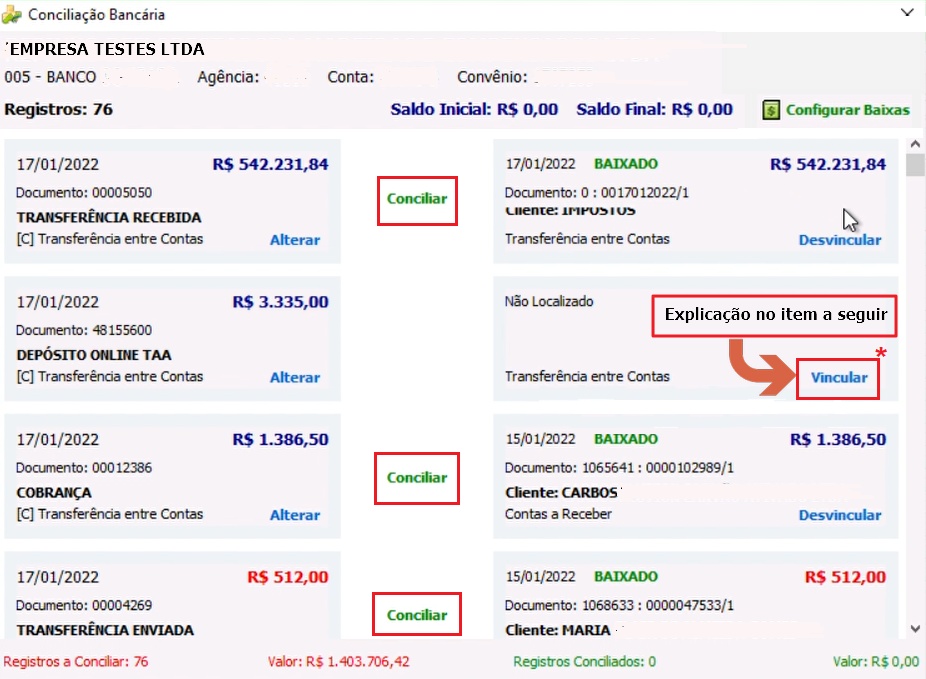Click 'Cliente: MARIA' text
This screenshot has width=926, height=679.
point(557,630)
